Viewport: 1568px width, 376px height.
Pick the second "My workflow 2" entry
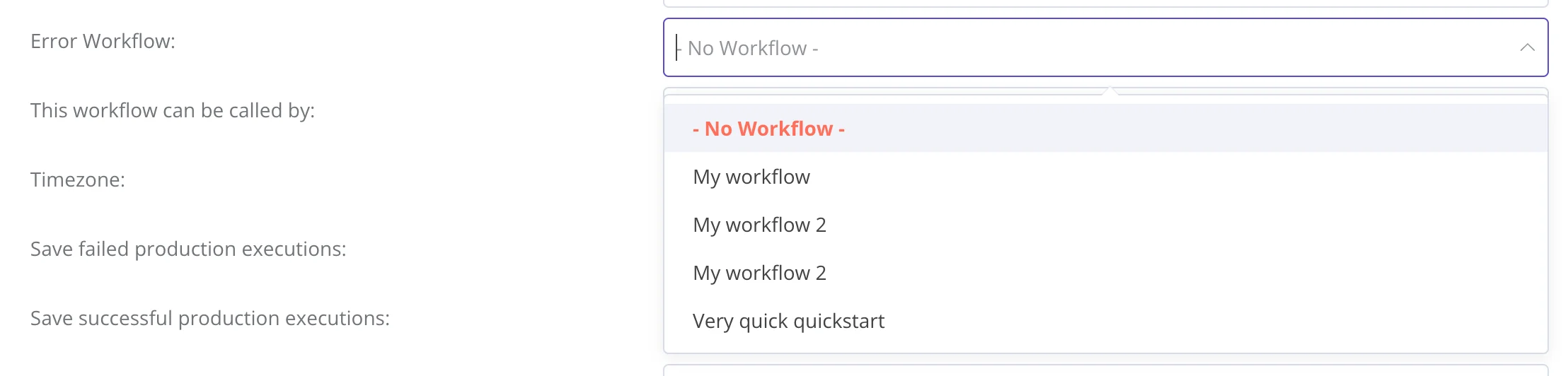click(x=759, y=273)
